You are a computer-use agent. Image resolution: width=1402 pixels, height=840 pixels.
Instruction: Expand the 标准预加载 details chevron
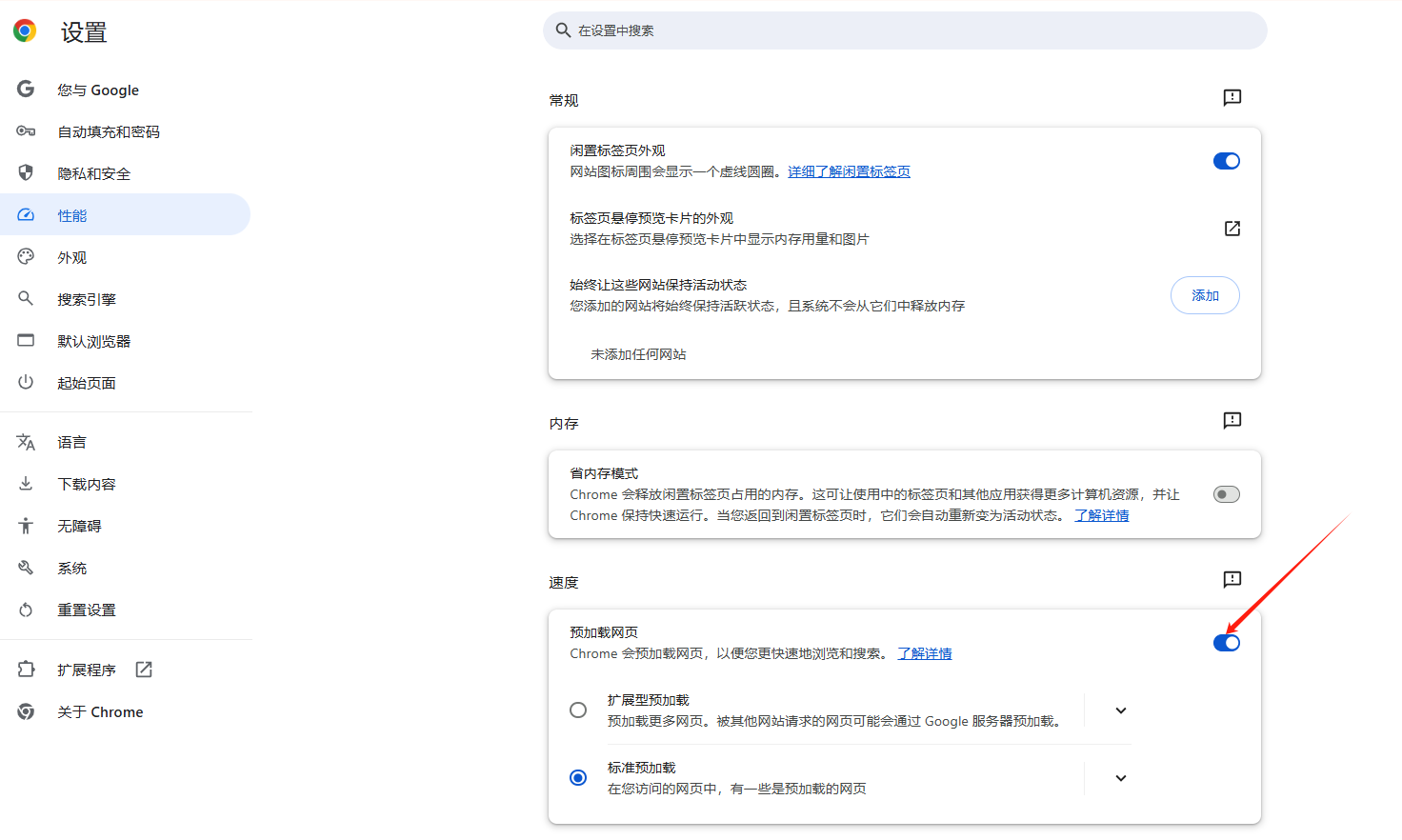[1121, 778]
